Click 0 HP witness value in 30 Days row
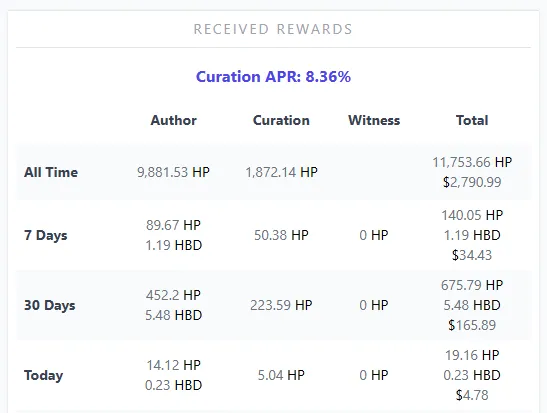Image resolution: width=547 pixels, height=413 pixels. tap(374, 306)
